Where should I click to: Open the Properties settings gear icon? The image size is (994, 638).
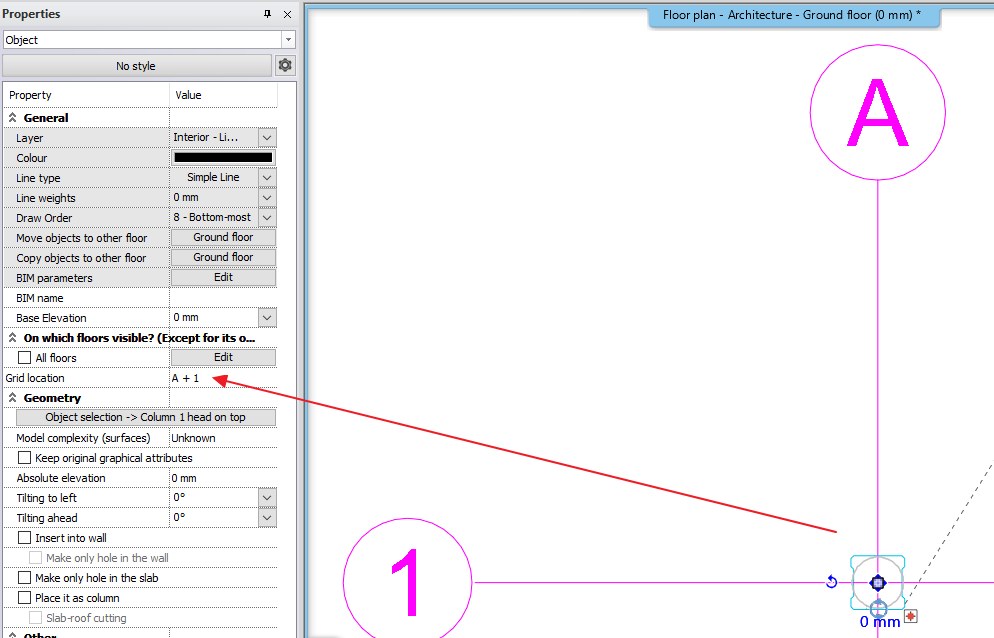285,64
